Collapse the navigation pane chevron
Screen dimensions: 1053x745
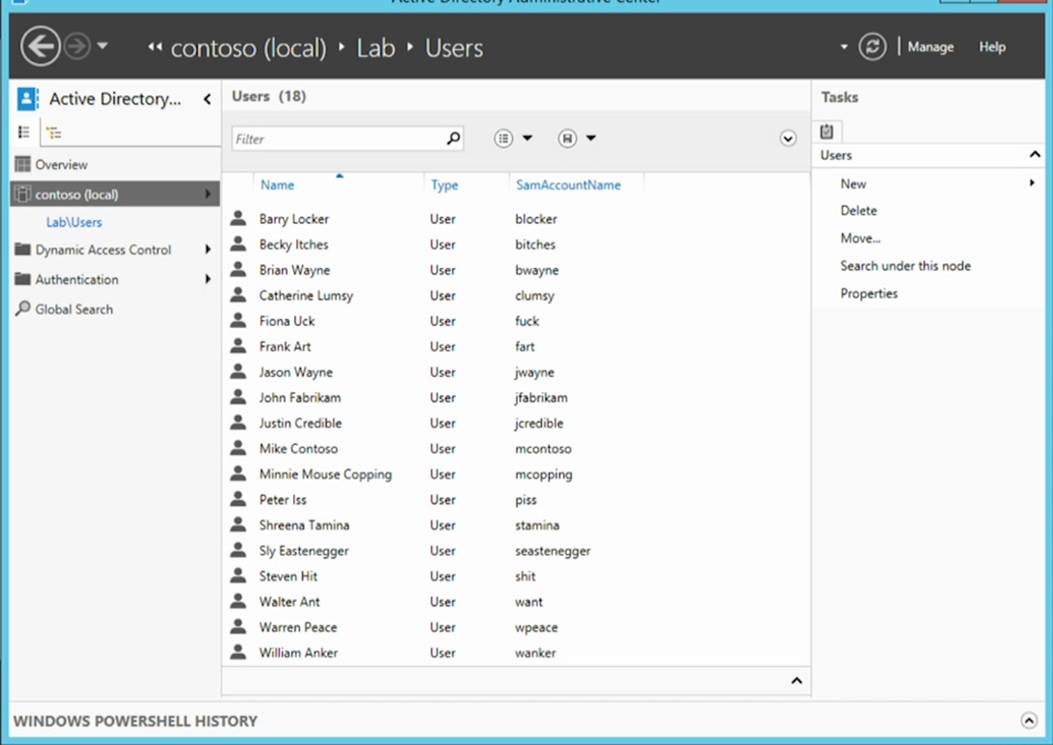[207, 99]
